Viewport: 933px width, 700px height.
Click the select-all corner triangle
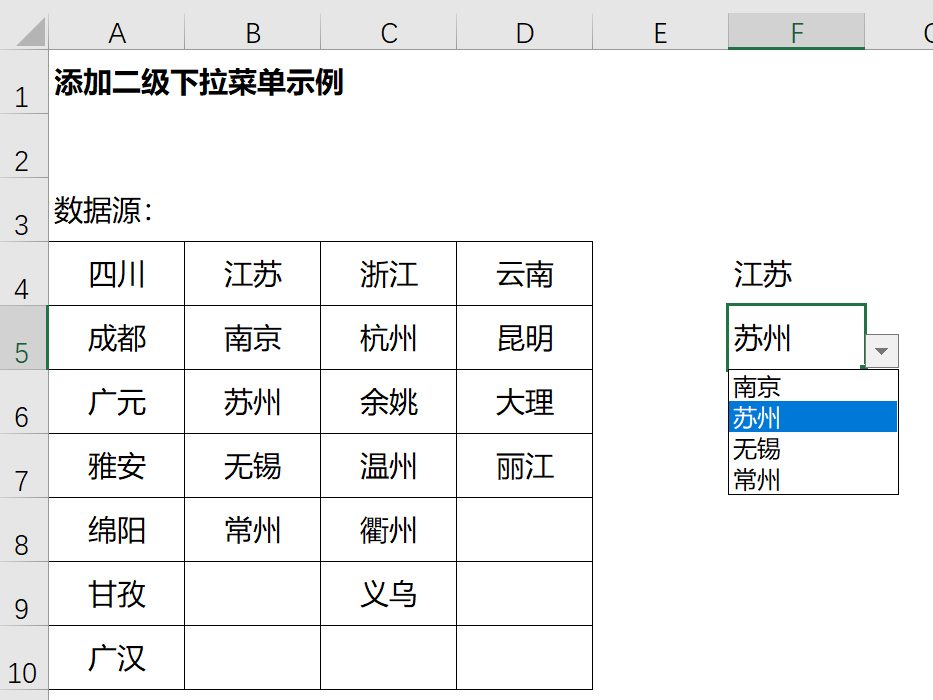(x=30, y=34)
